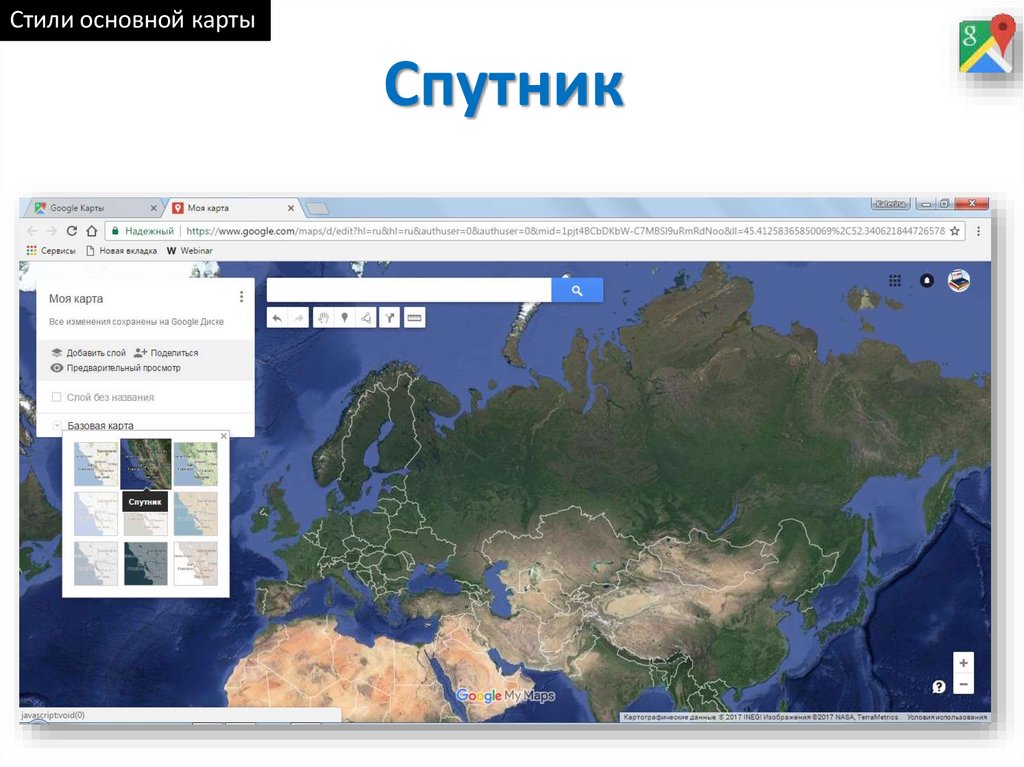The height and width of the screenshot is (767, 1024).
Task: Open the notifications bell
Action: click(x=927, y=281)
